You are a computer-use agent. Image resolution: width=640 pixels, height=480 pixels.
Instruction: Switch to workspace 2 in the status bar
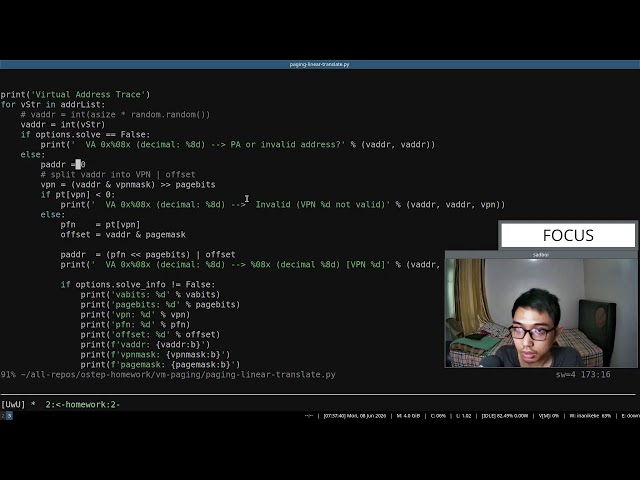(2, 416)
